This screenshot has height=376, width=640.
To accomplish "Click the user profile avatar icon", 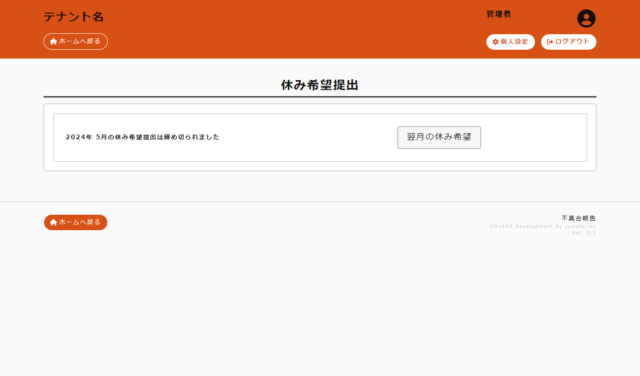I will tap(586, 18).
